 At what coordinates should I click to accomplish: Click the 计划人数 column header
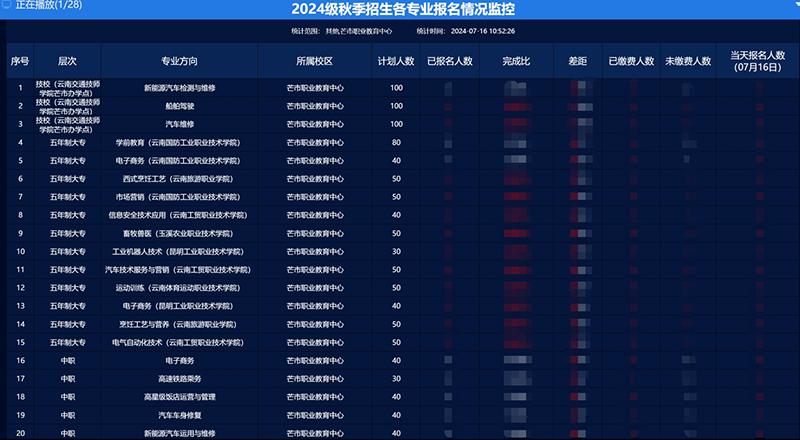(396, 61)
